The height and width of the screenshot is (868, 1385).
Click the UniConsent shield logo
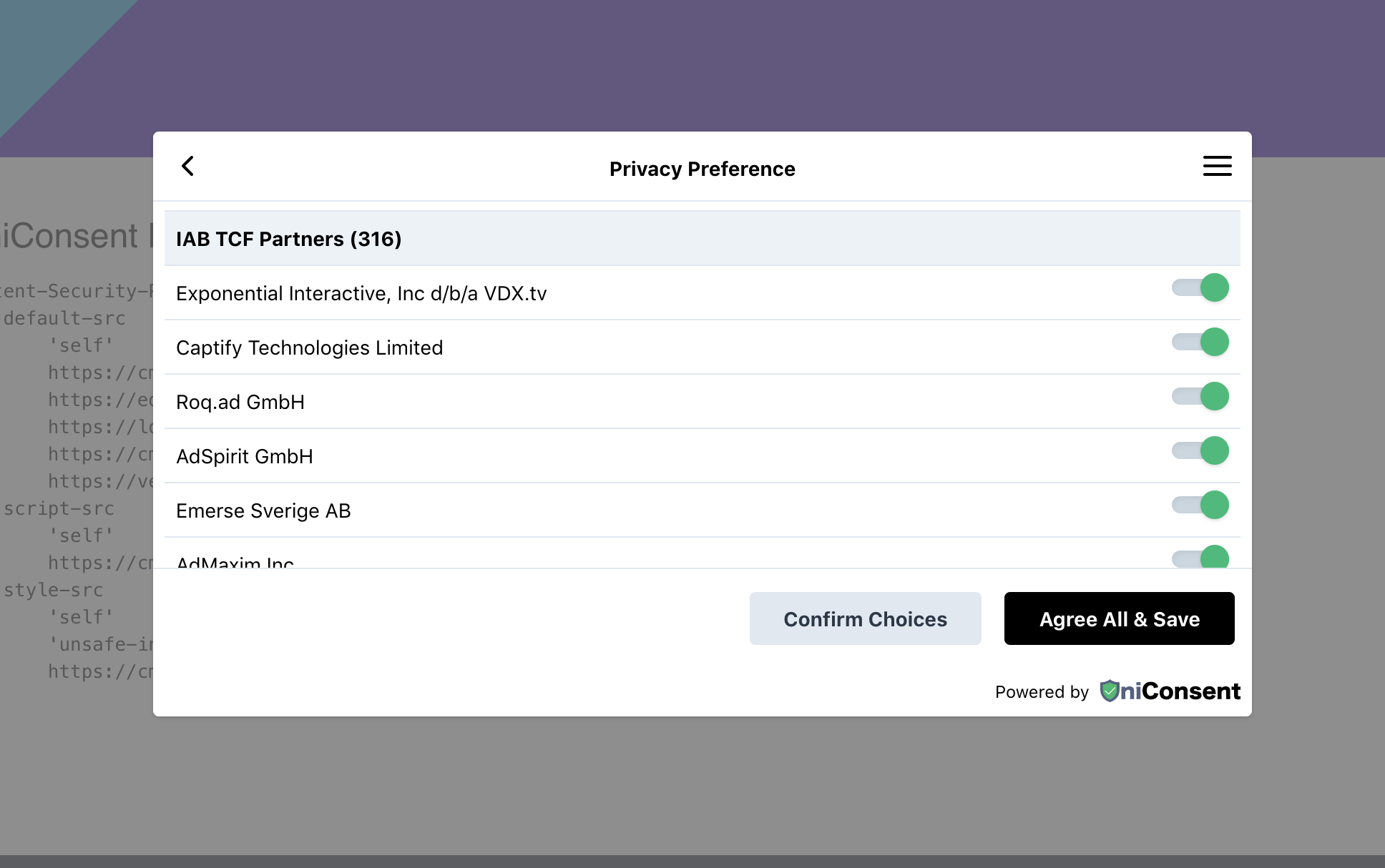point(1109,691)
